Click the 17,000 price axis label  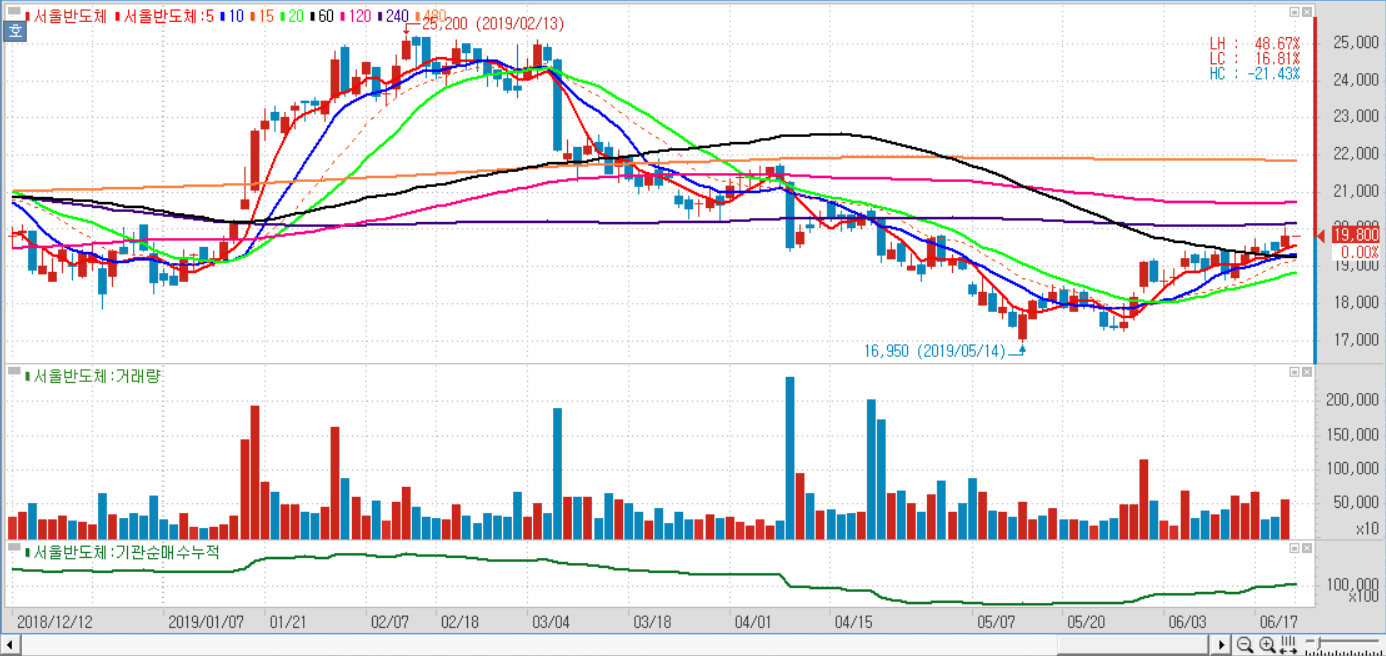point(1357,340)
